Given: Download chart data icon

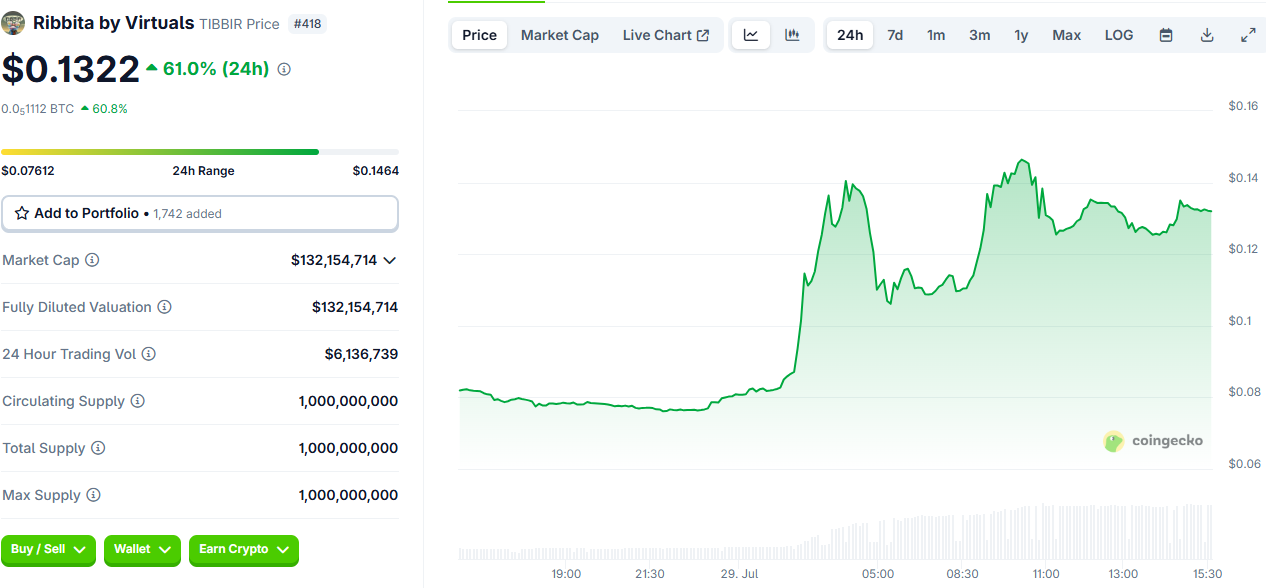Looking at the screenshot, I should coord(1207,35).
